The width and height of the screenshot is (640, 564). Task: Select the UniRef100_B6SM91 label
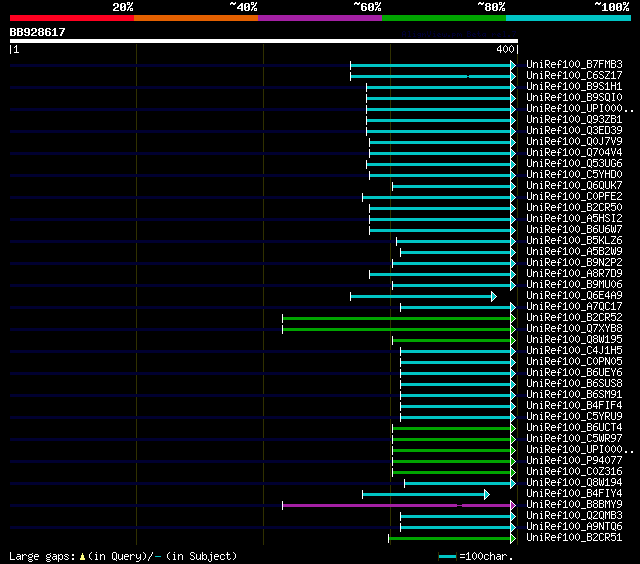[574, 395]
